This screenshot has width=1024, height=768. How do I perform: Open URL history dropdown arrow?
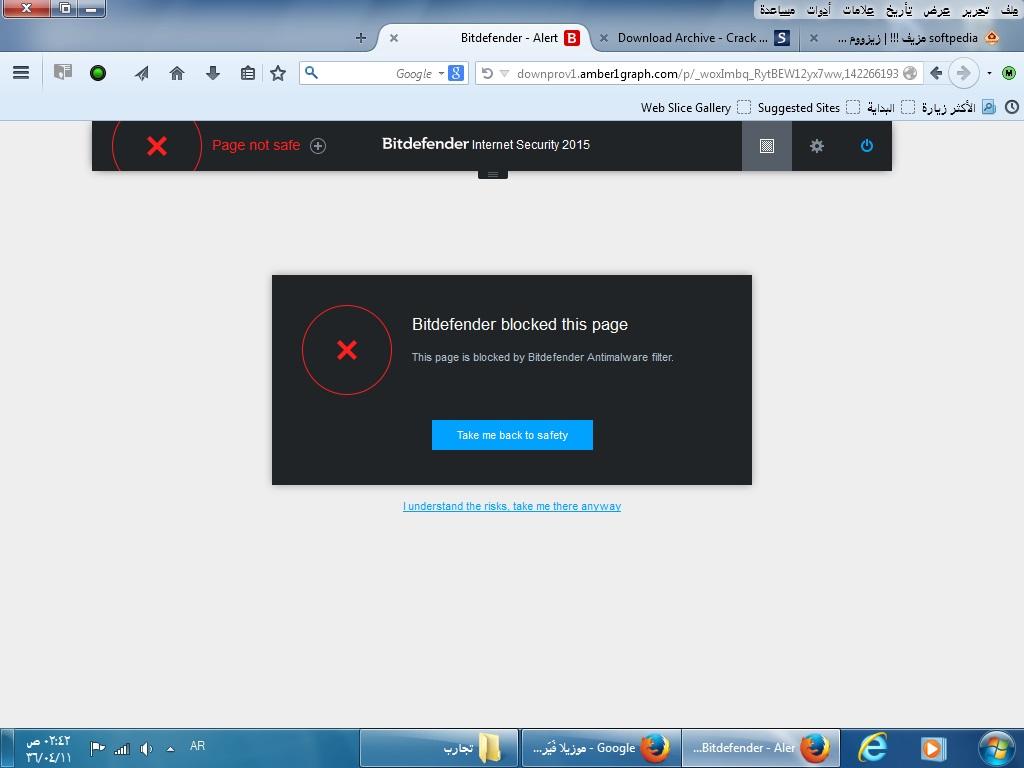point(504,73)
